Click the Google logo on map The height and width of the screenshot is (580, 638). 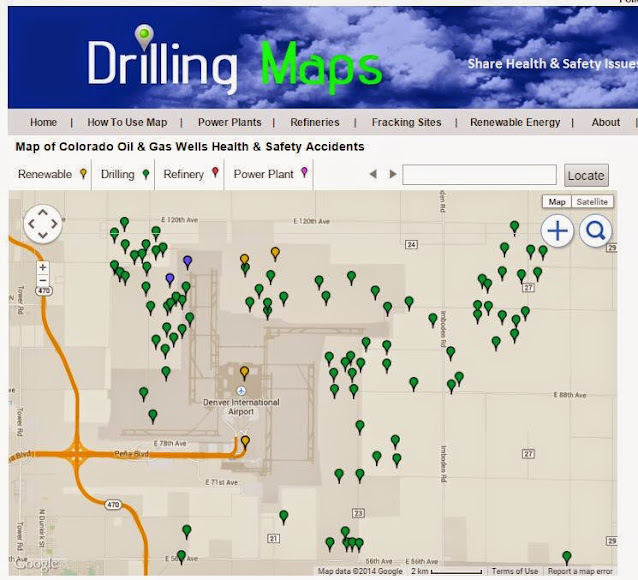(36, 564)
